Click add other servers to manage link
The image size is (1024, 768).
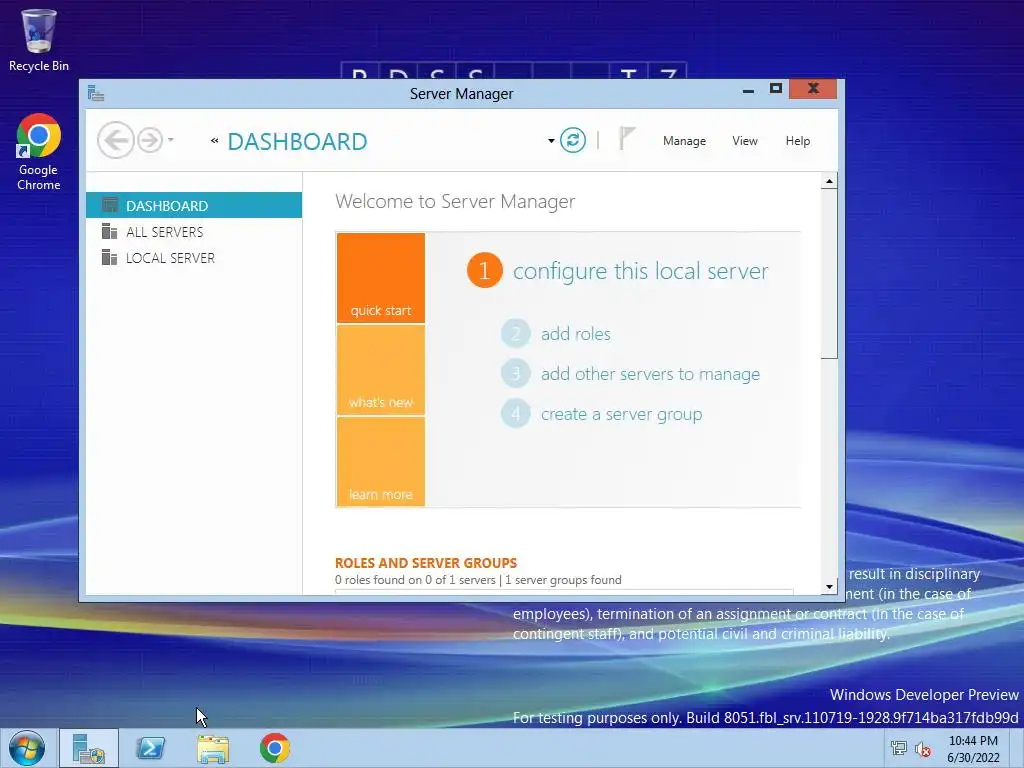coord(650,374)
